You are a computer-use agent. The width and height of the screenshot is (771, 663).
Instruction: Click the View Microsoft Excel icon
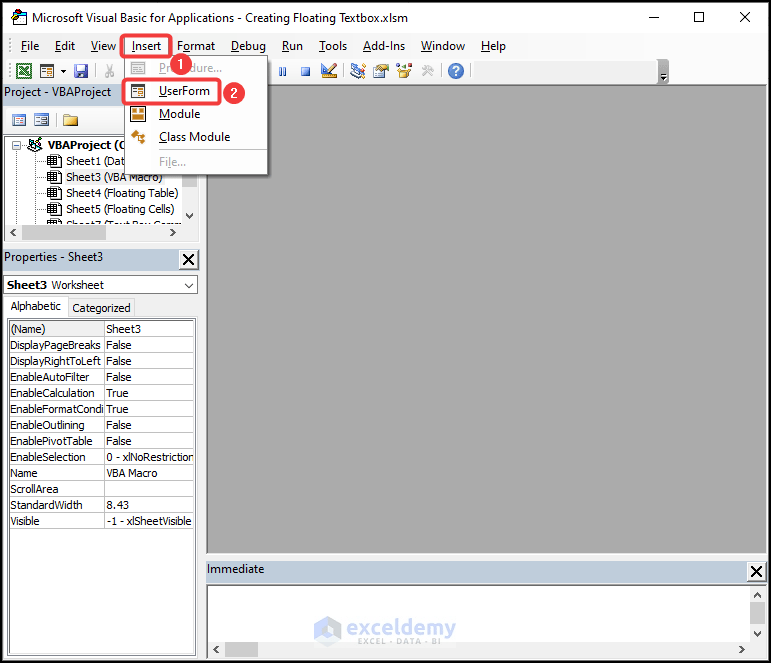pyautogui.click(x=24, y=71)
